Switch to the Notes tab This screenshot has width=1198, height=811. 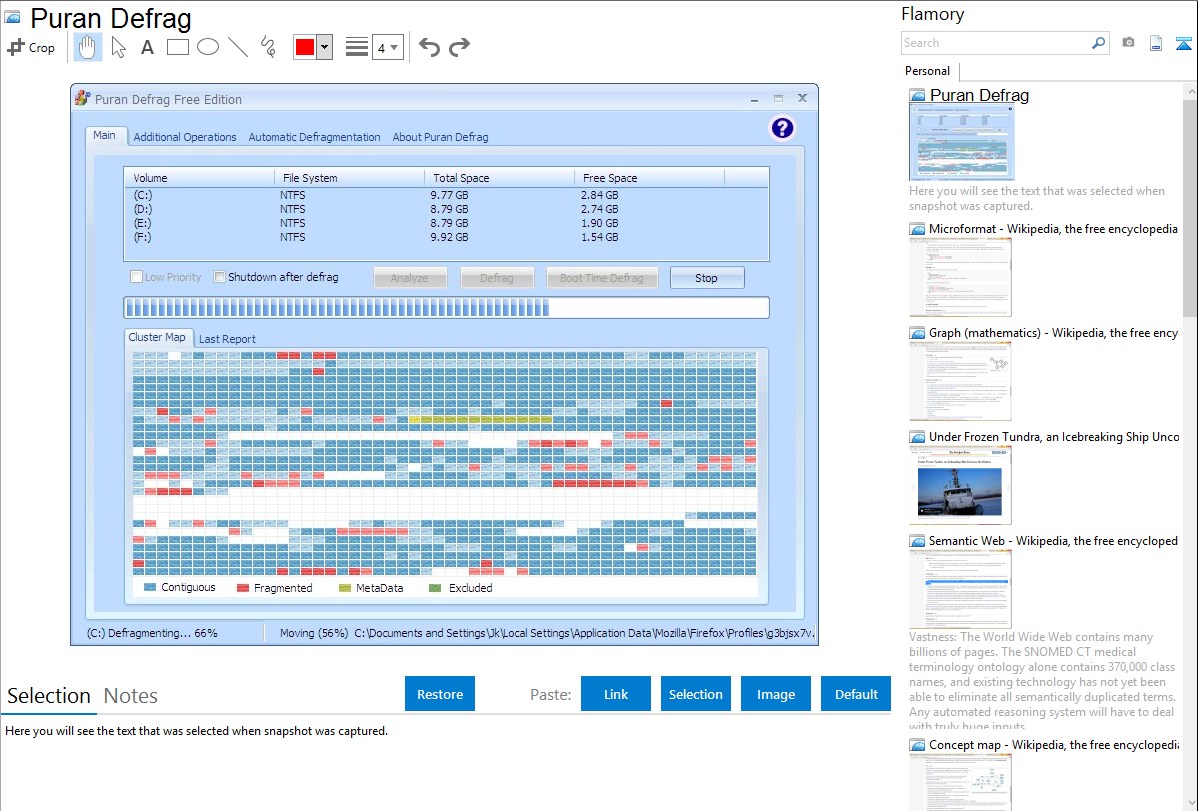[131, 696]
